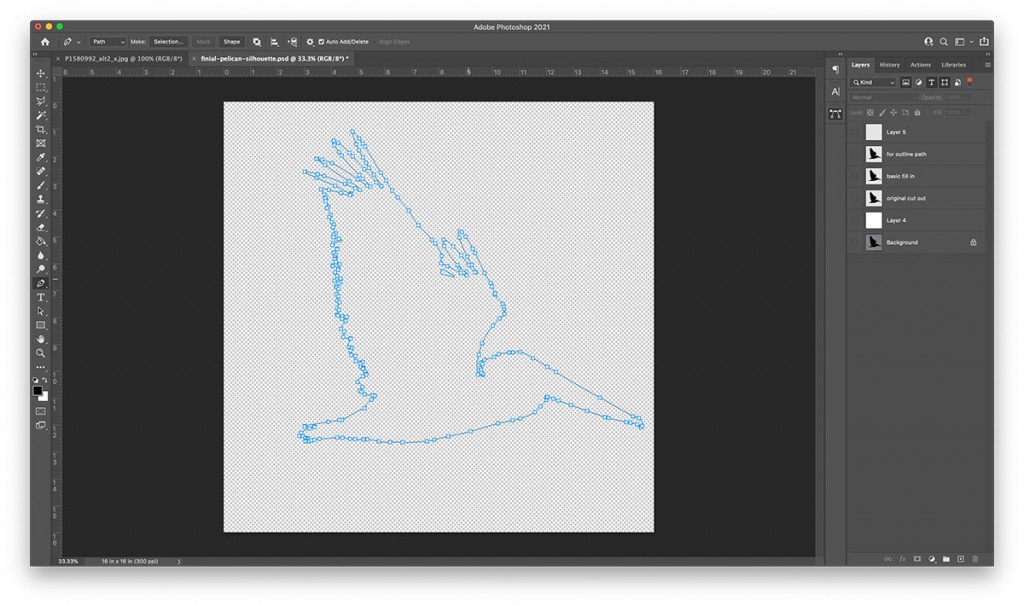
Task: Open the Path mode dropdown
Action: pos(107,42)
